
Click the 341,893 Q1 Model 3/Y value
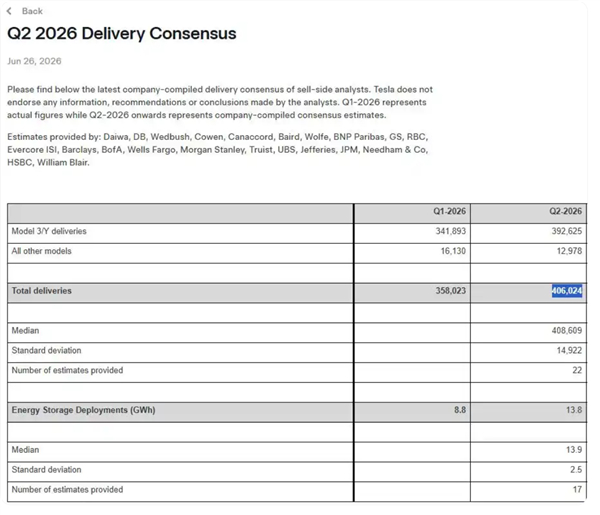(451, 231)
